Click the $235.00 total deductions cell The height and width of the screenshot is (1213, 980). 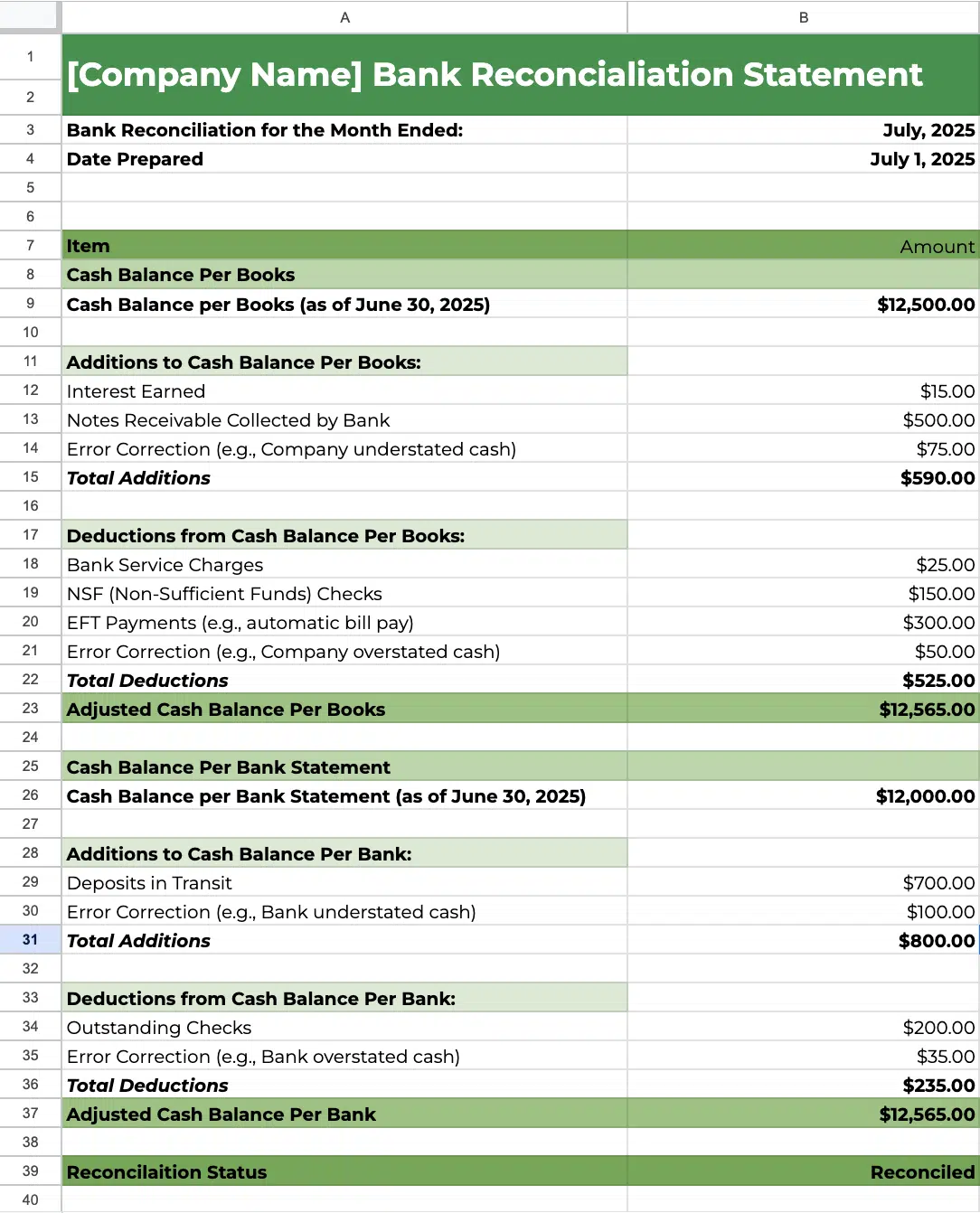point(803,1085)
